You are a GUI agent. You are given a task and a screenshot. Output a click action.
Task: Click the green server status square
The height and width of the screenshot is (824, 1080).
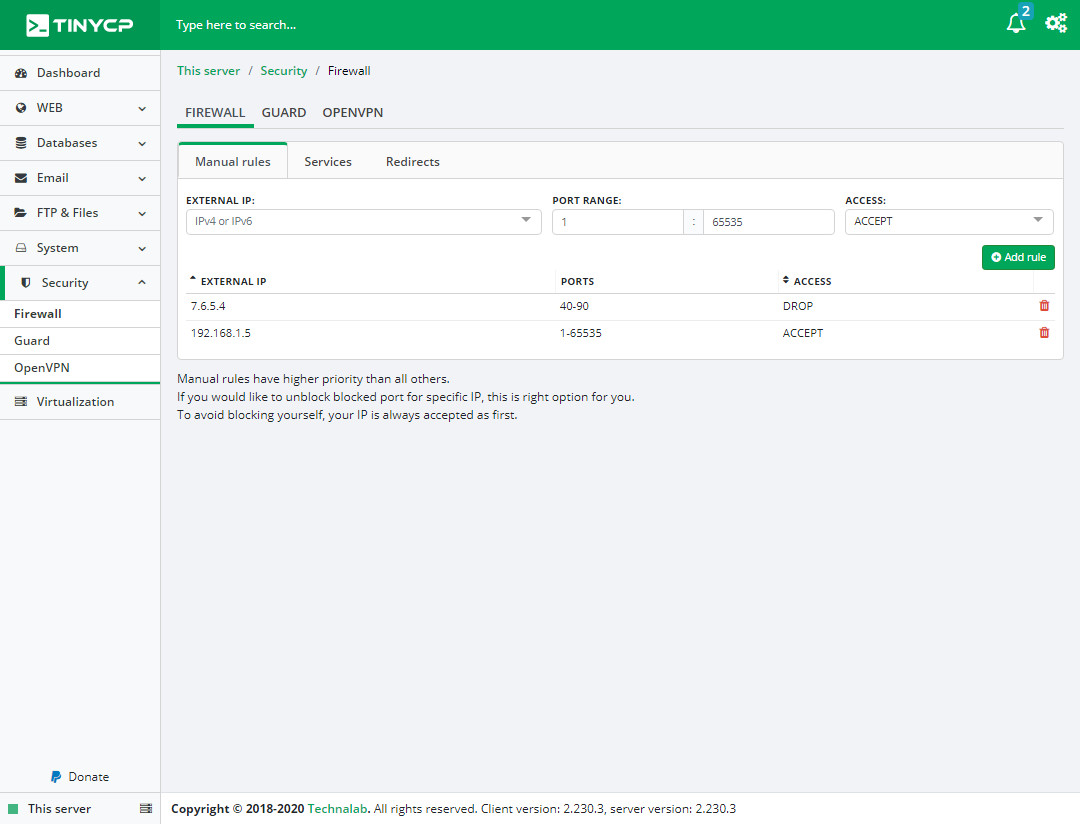tap(13, 809)
